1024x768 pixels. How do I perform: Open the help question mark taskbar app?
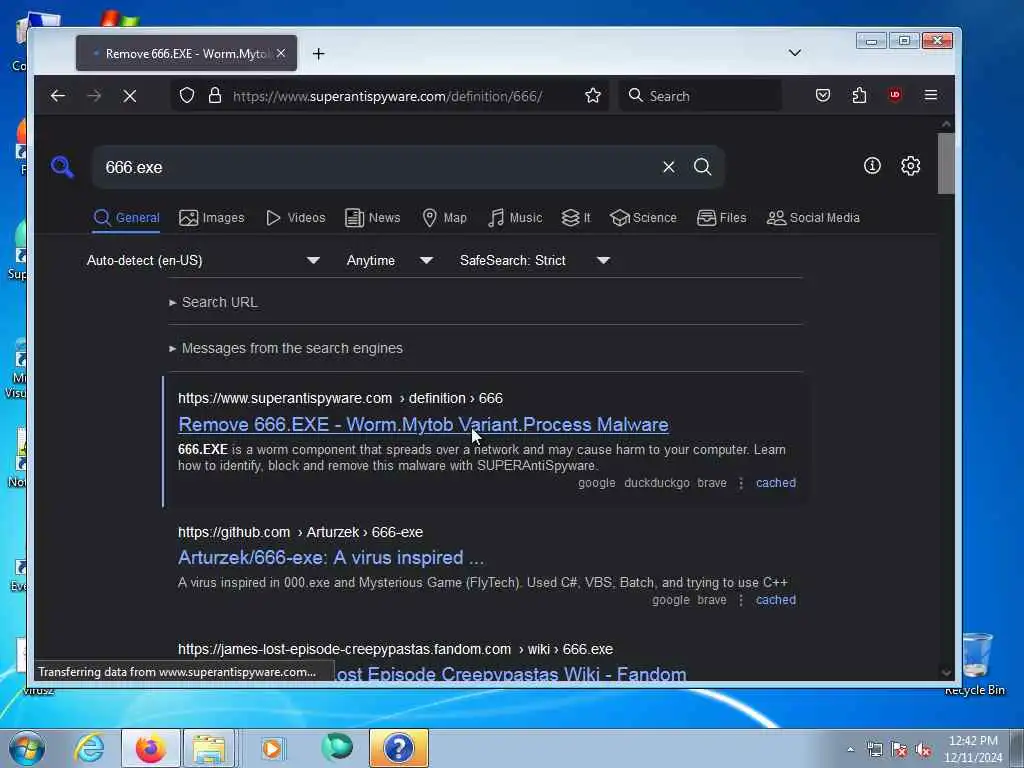(x=398, y=748)
